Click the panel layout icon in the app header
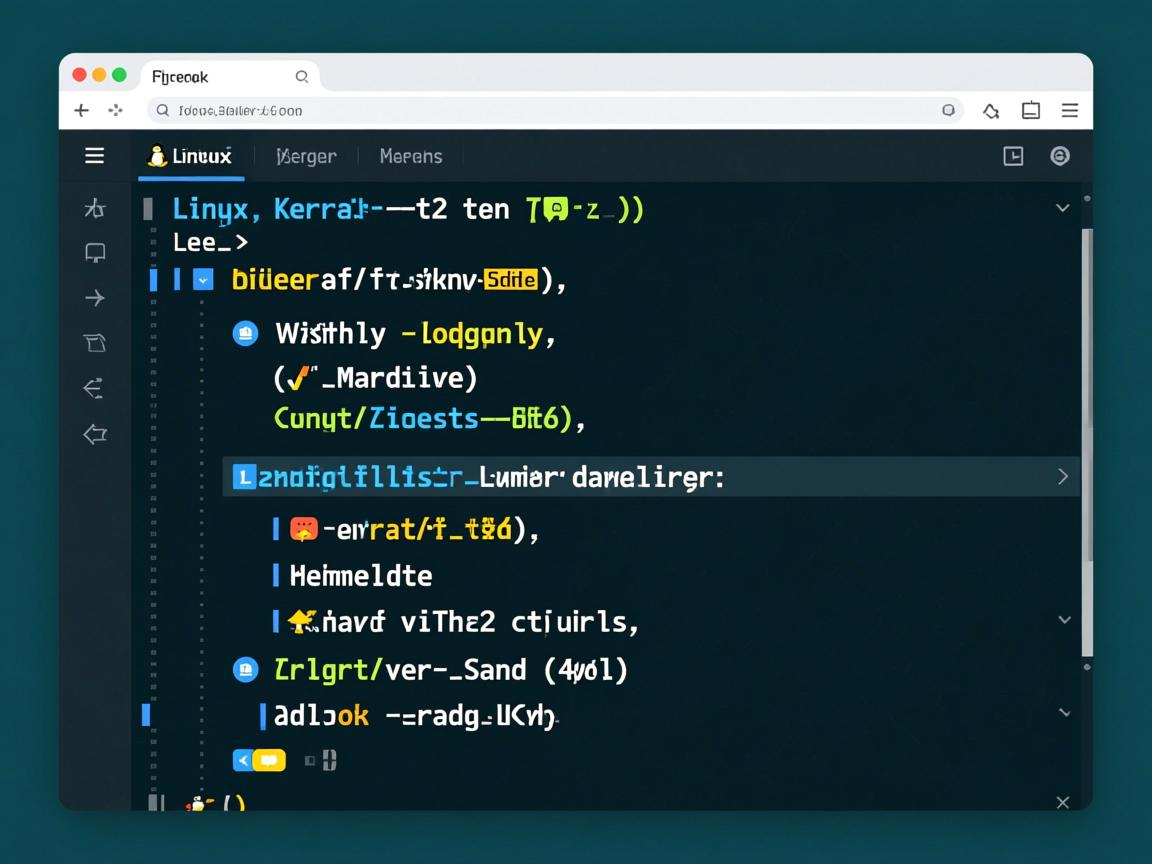Image resolution: width=1152 pixels, height=864 pixels. click(1013, 156)
